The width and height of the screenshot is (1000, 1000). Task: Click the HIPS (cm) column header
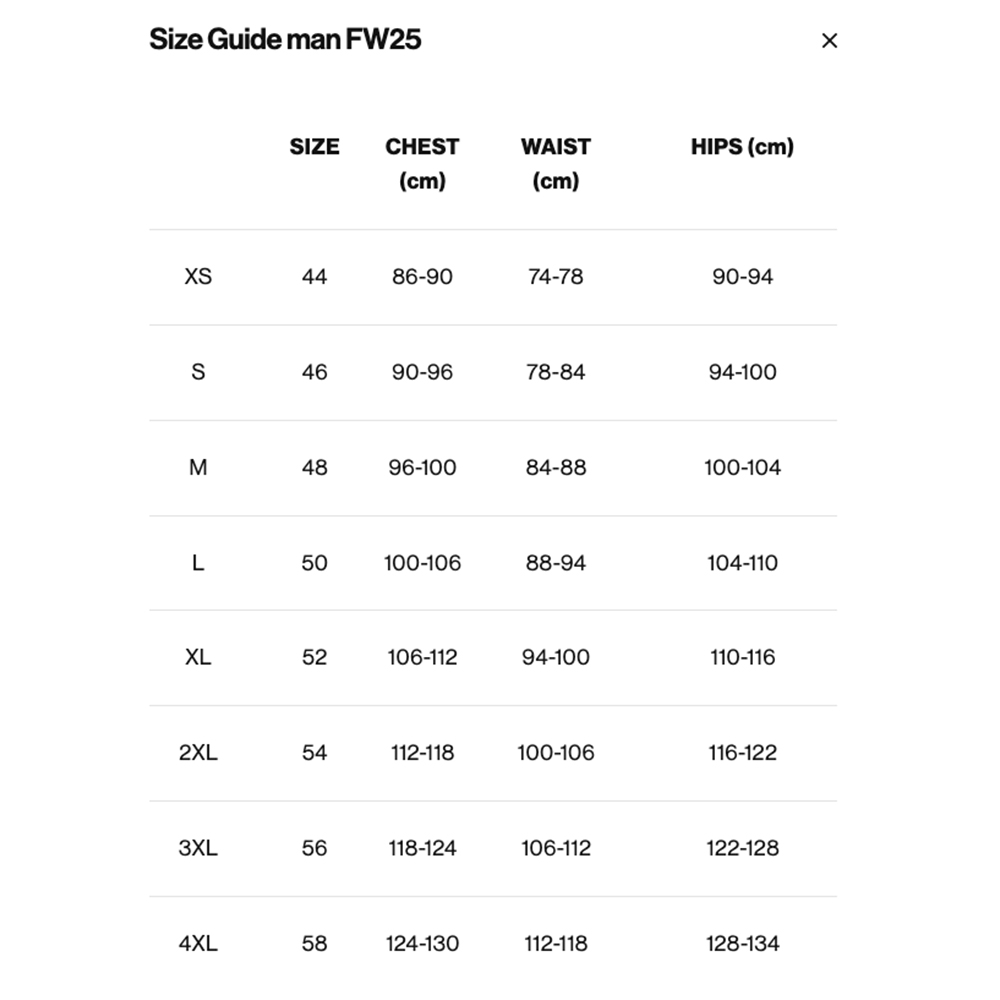tap(742, 147)
